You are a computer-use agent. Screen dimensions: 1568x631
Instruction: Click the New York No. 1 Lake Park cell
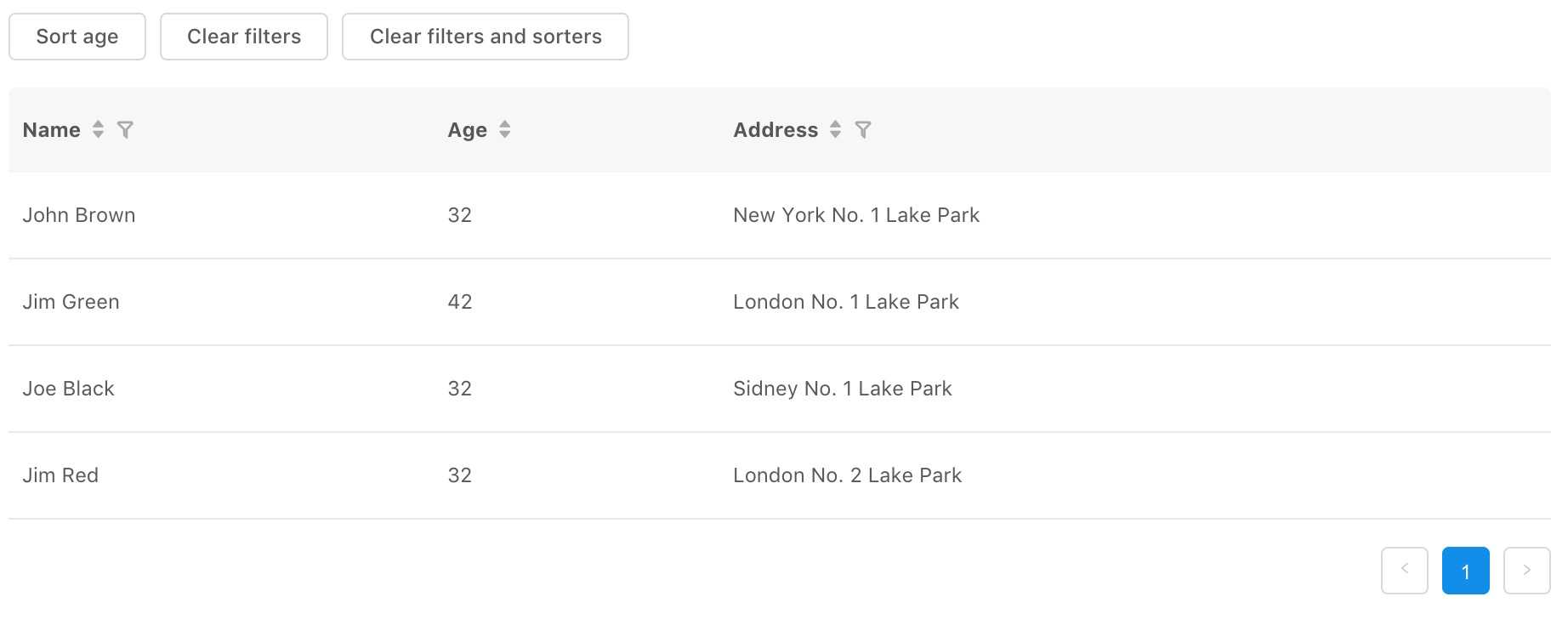[856, 215]
